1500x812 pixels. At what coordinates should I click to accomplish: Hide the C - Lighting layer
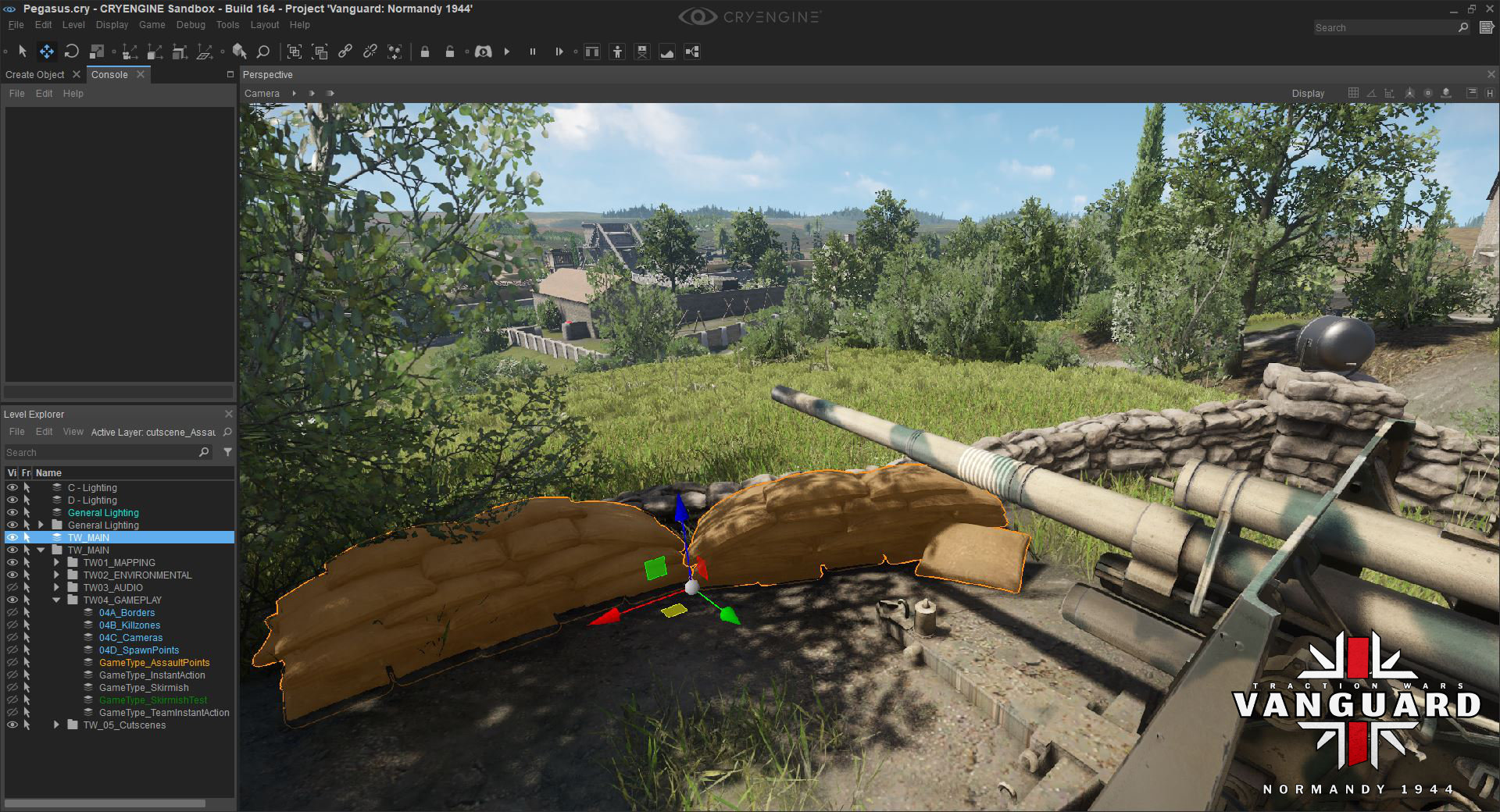click(12, 487)
